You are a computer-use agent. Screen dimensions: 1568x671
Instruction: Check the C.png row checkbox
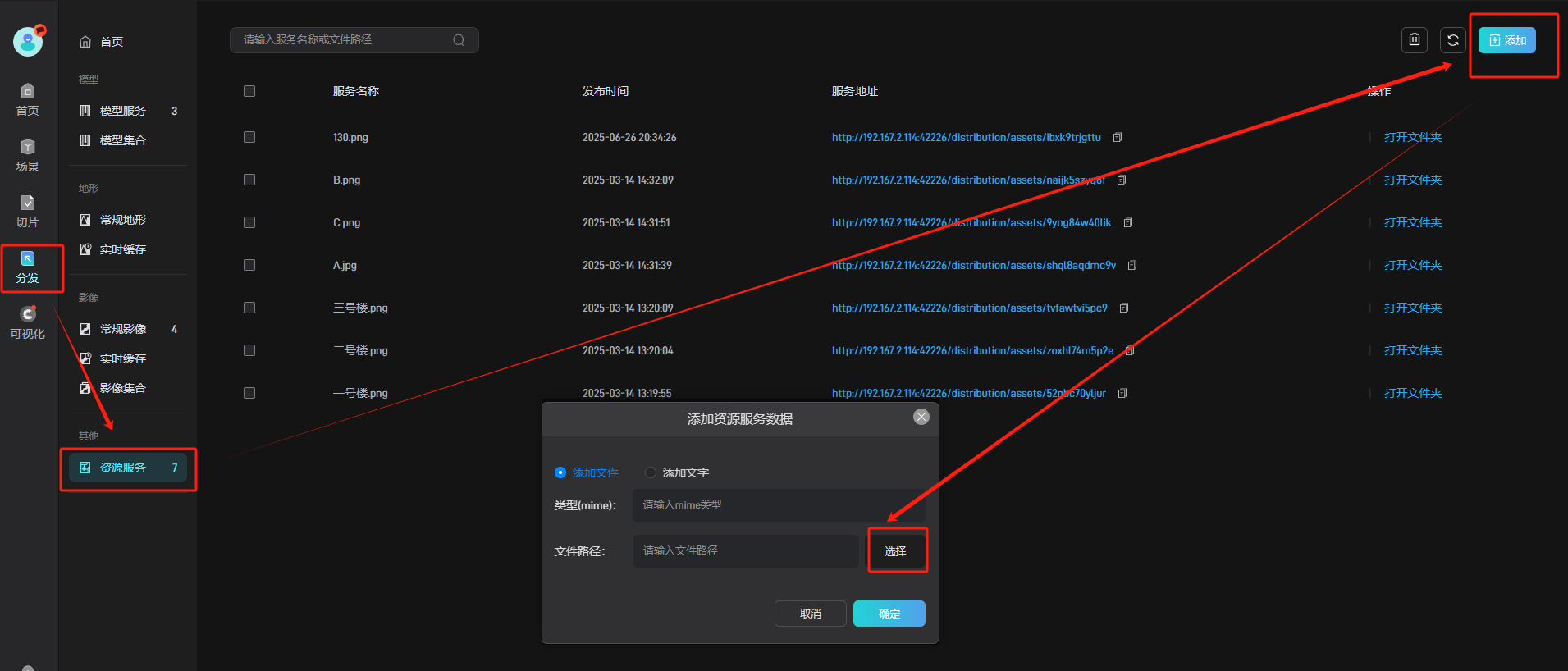click(249, 222)
